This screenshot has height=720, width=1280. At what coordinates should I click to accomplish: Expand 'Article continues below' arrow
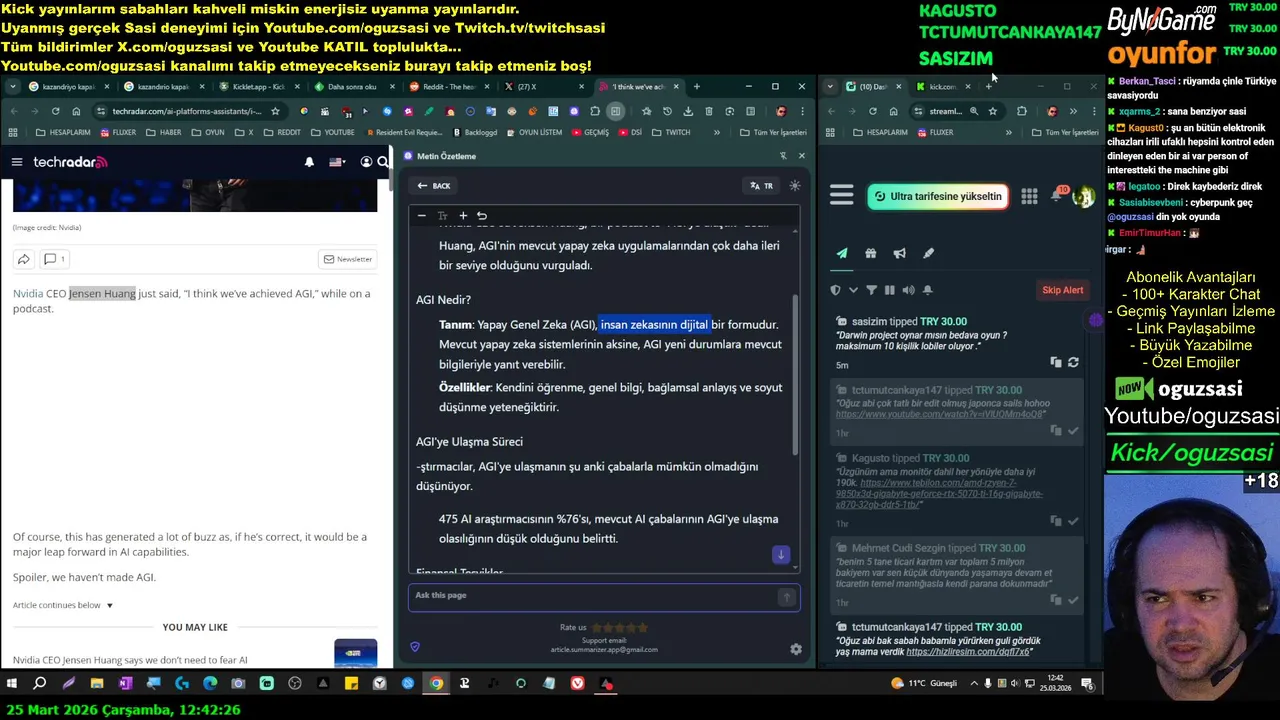109,605
